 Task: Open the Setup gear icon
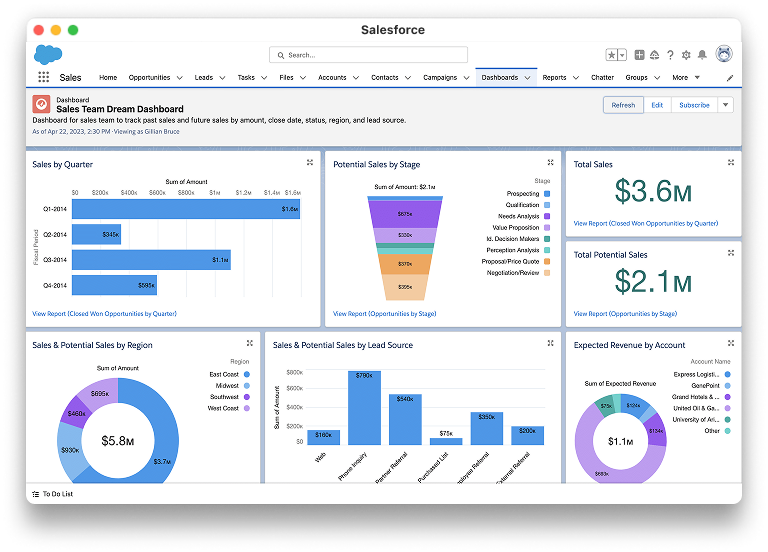[686, 55]
